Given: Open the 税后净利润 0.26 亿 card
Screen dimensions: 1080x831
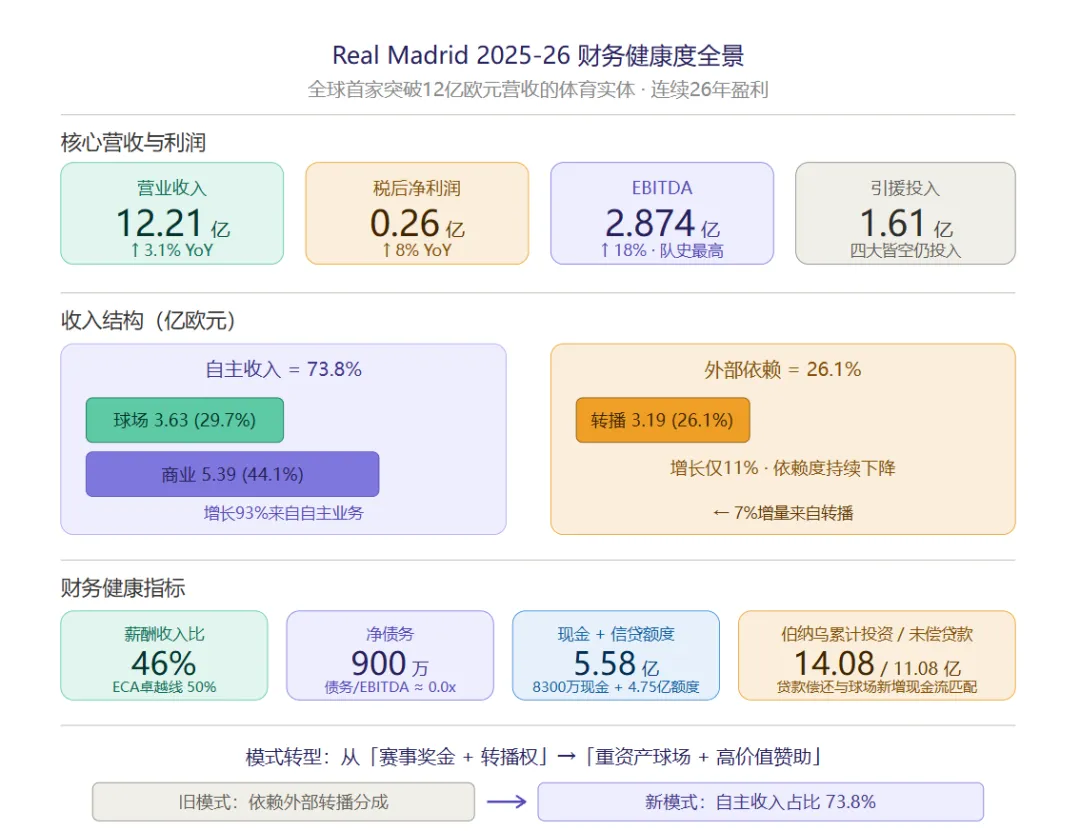Looking at the screenshot, I should tap(417, 214).
